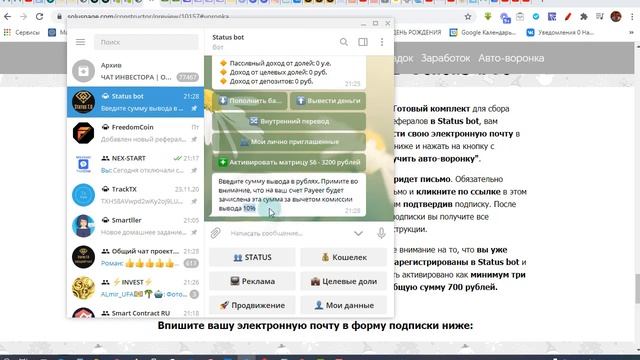
Task: Click the Status bot chat header title
Action: click(x=228, y=37)
